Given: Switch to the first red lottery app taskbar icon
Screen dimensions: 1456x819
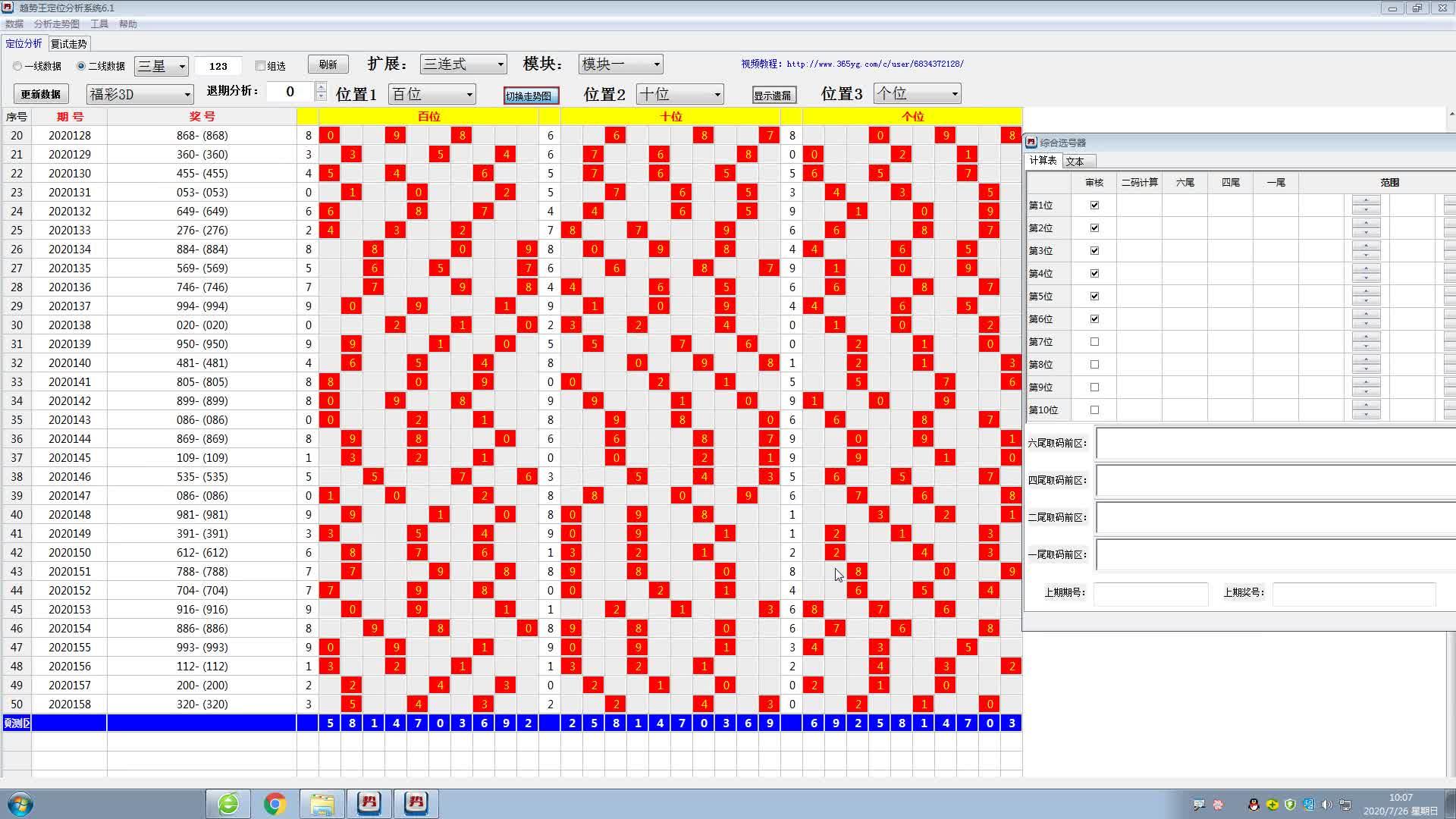Looking at the screenshot, I should coord(369,803).
